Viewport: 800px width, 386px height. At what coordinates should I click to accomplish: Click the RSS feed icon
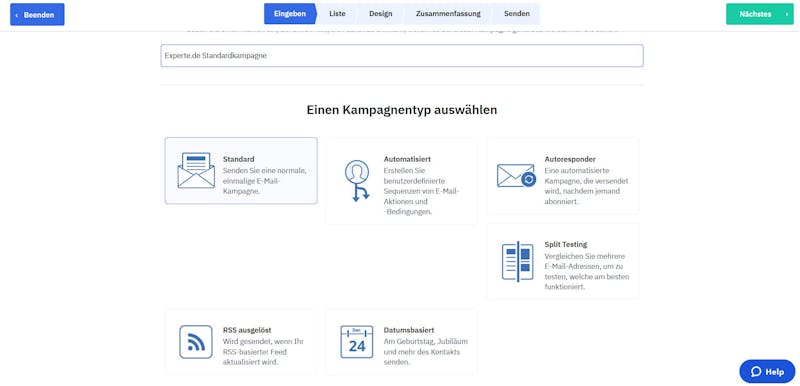coord(196,342)
